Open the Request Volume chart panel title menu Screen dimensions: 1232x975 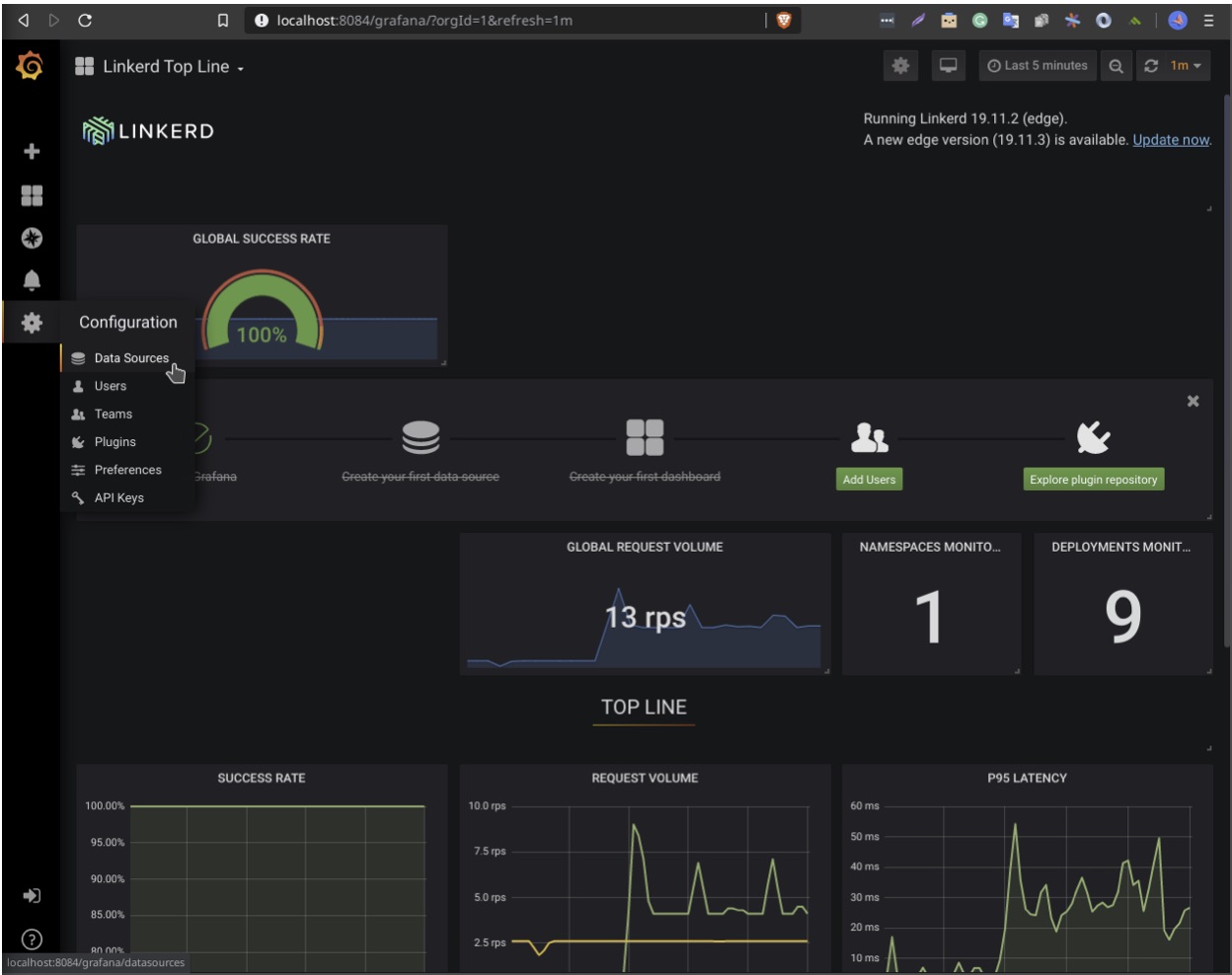tap(645, 778)
